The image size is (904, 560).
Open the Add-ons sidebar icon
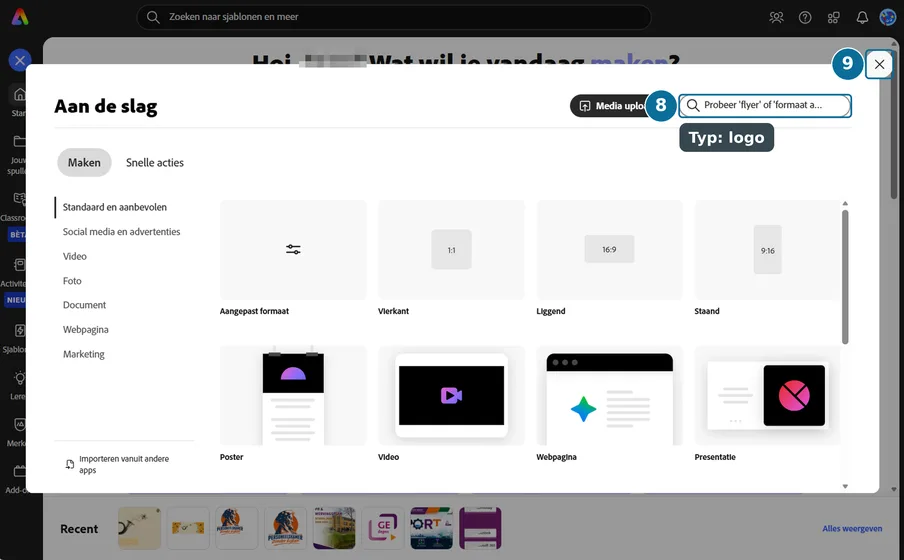click(x=20, y=472)
